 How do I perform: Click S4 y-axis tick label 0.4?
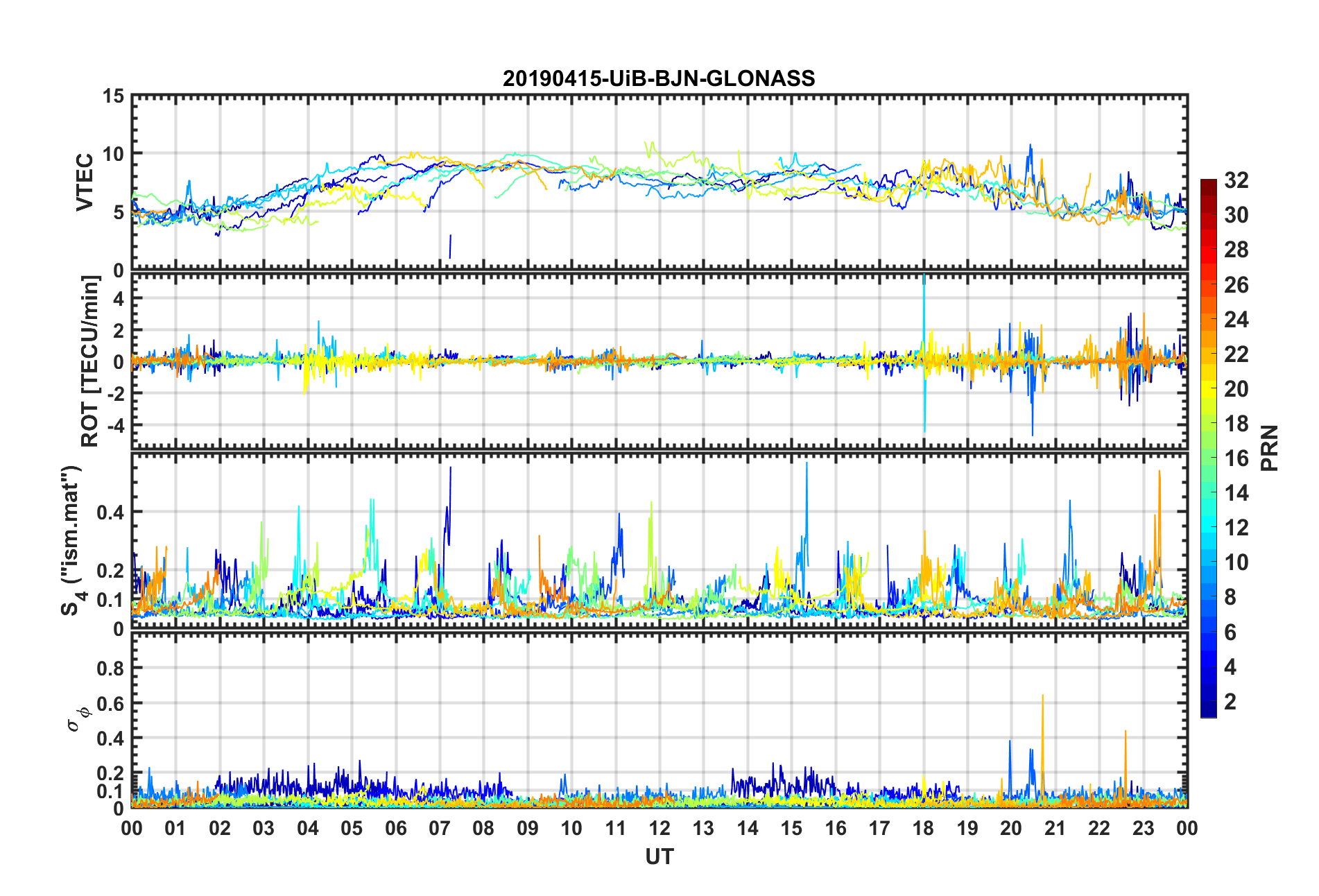point(111,512)
